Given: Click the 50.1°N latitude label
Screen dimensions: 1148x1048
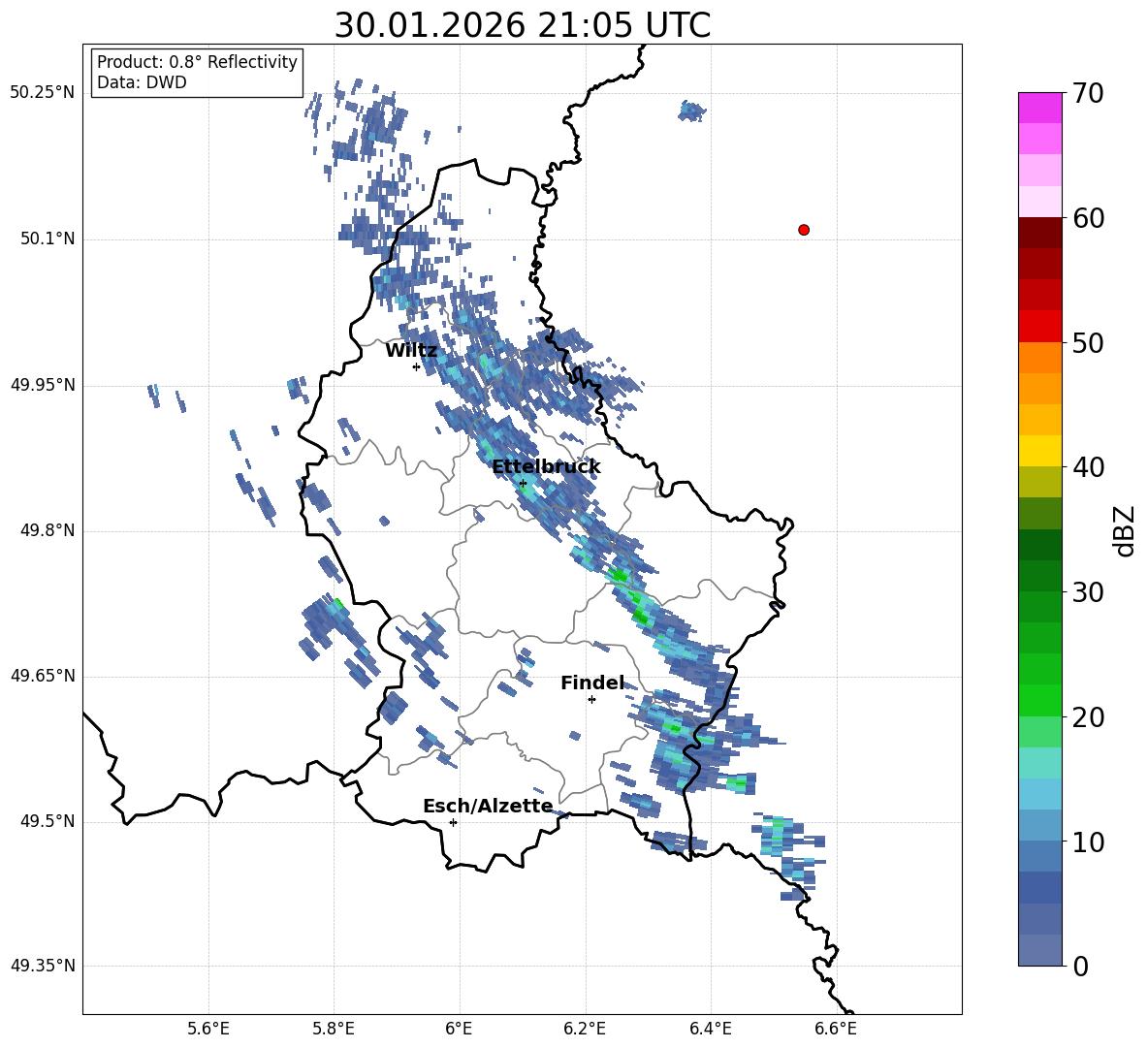Looking at the screenshot, I should pos(48,239).
